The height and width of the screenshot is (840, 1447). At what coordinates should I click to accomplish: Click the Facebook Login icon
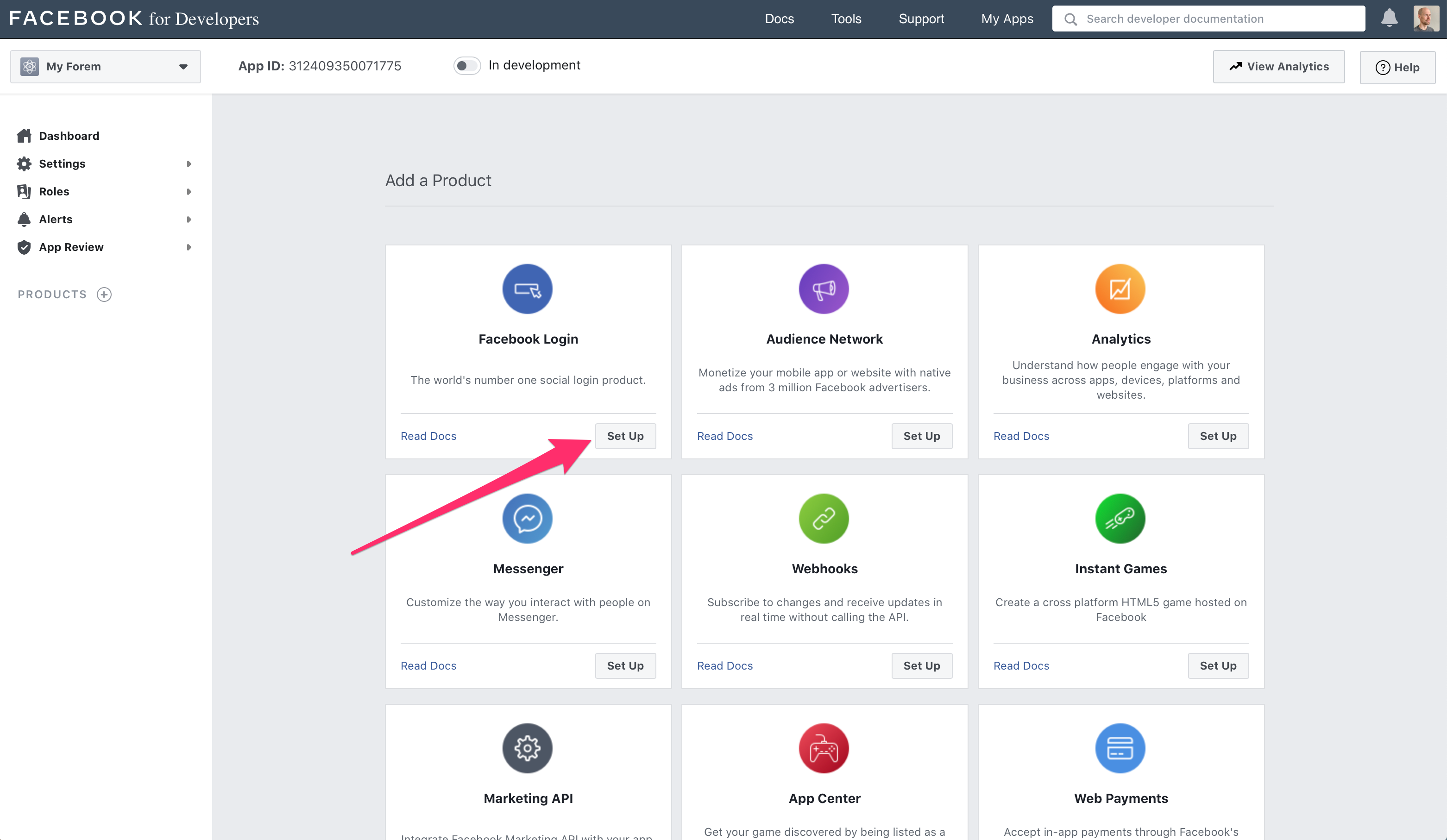(x=528, y=289)
